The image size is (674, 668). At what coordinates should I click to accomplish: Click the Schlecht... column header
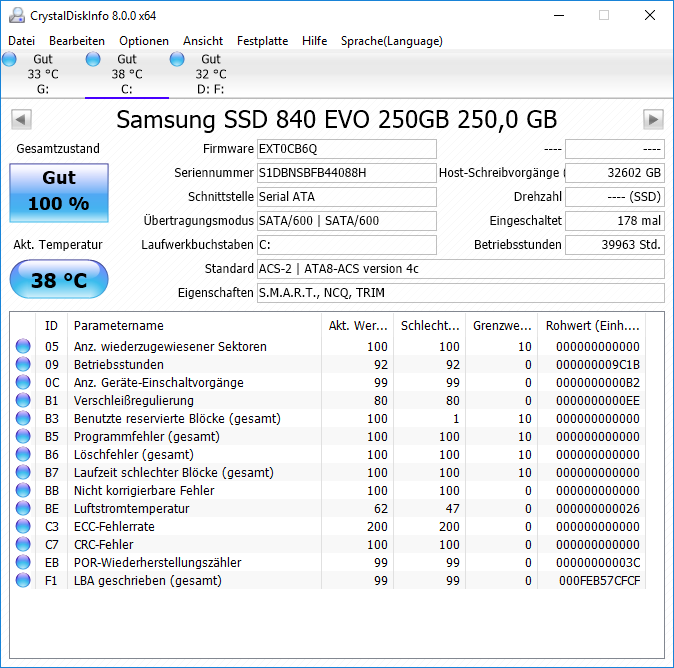tap(429, 326)
